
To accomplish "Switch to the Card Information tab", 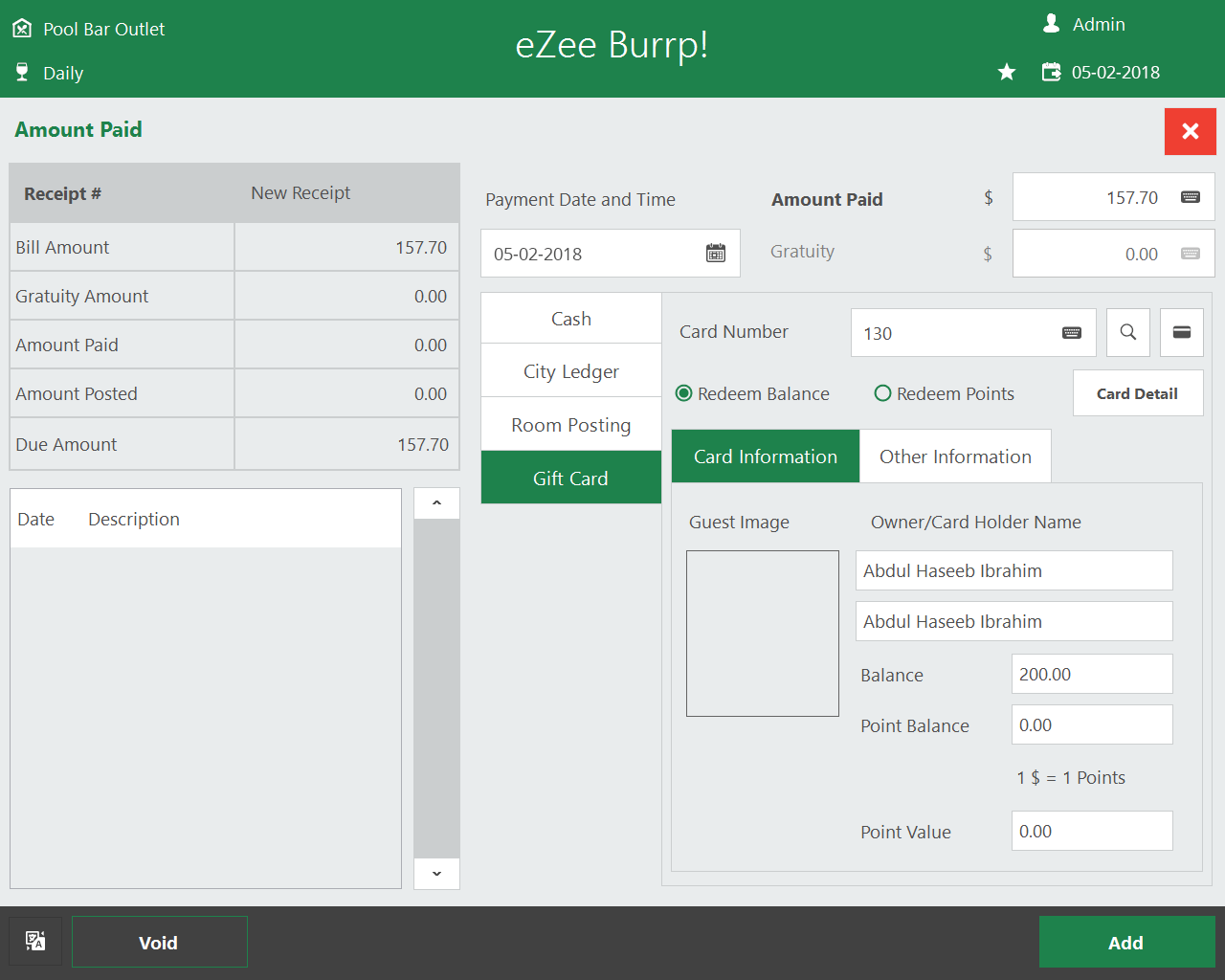I will (766, 457).
